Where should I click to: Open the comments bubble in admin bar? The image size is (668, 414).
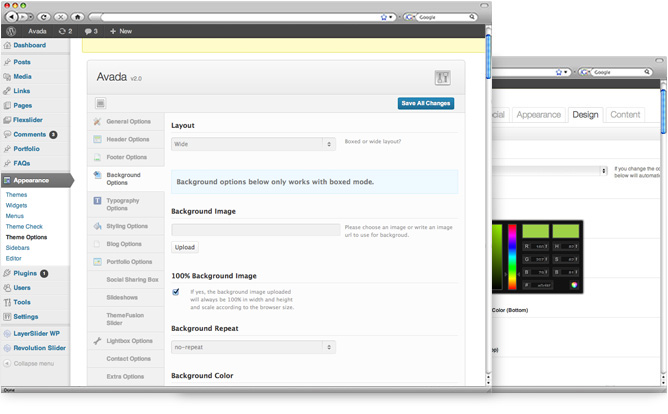click(92, 31)
